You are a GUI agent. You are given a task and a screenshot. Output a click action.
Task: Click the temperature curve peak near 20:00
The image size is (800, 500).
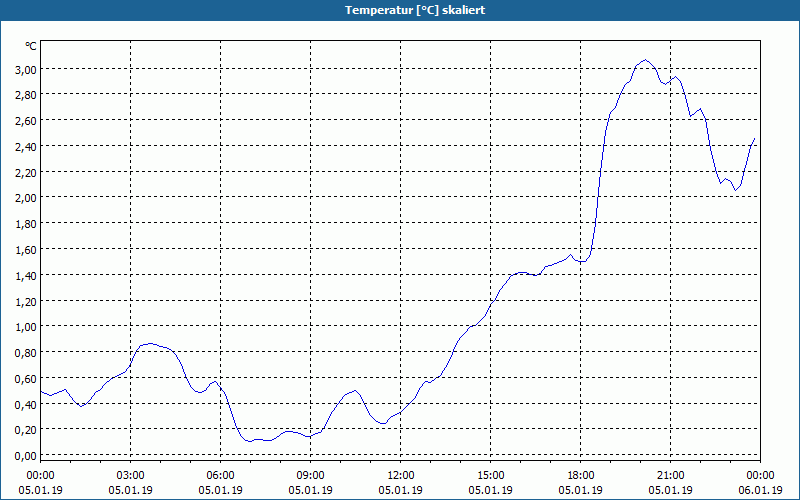[645, 60]
